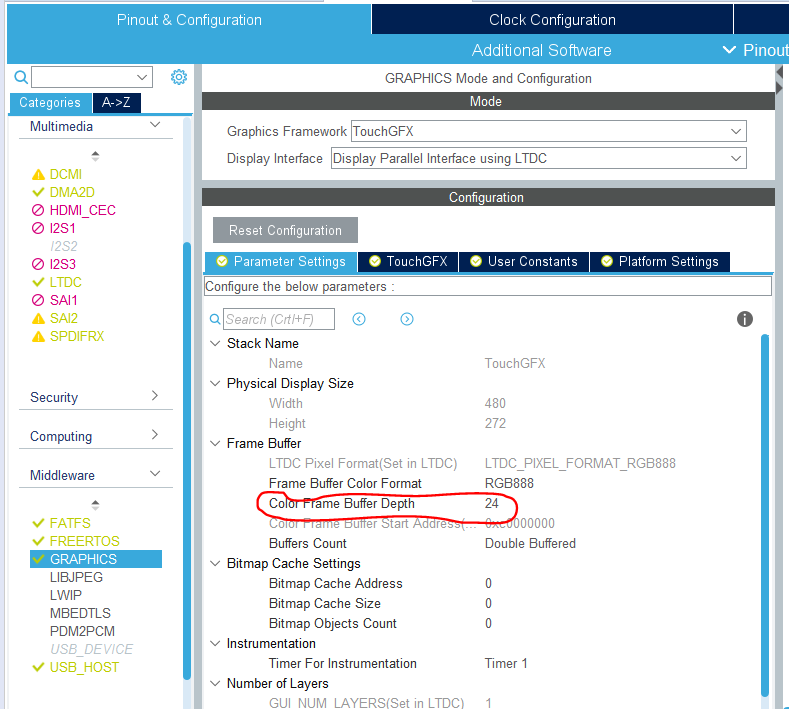Open the Parameter Settings tab
Viewport: 789px width, 709px height.
point(281,262)
